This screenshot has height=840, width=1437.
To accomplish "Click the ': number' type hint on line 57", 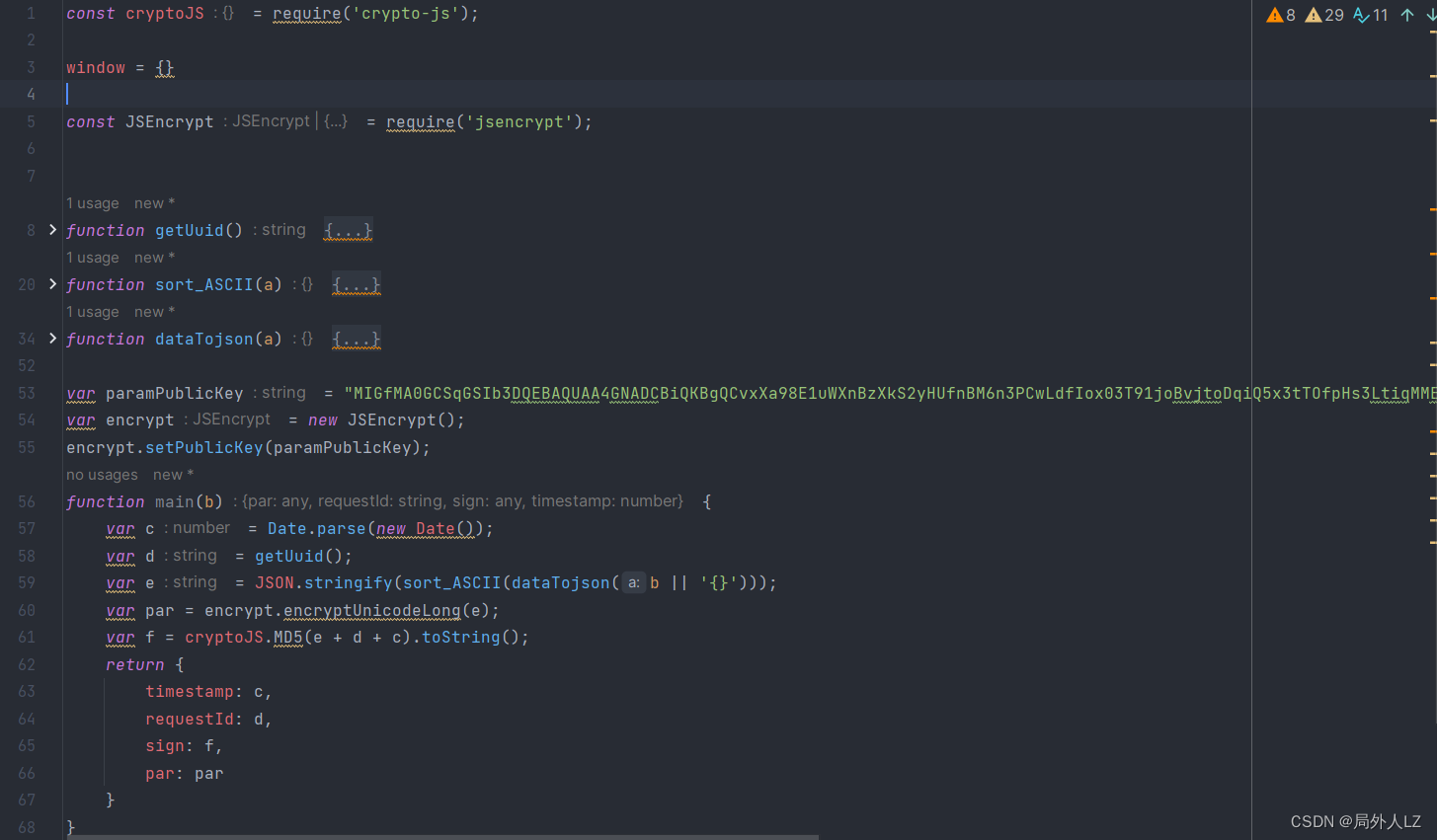I will [x=197, y=528].
